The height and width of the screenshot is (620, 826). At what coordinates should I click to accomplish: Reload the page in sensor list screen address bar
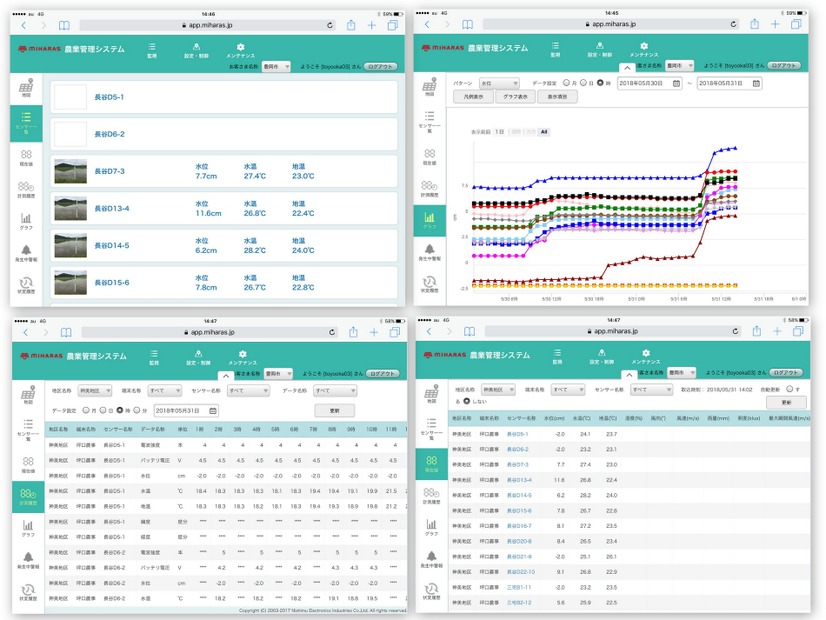330,25
